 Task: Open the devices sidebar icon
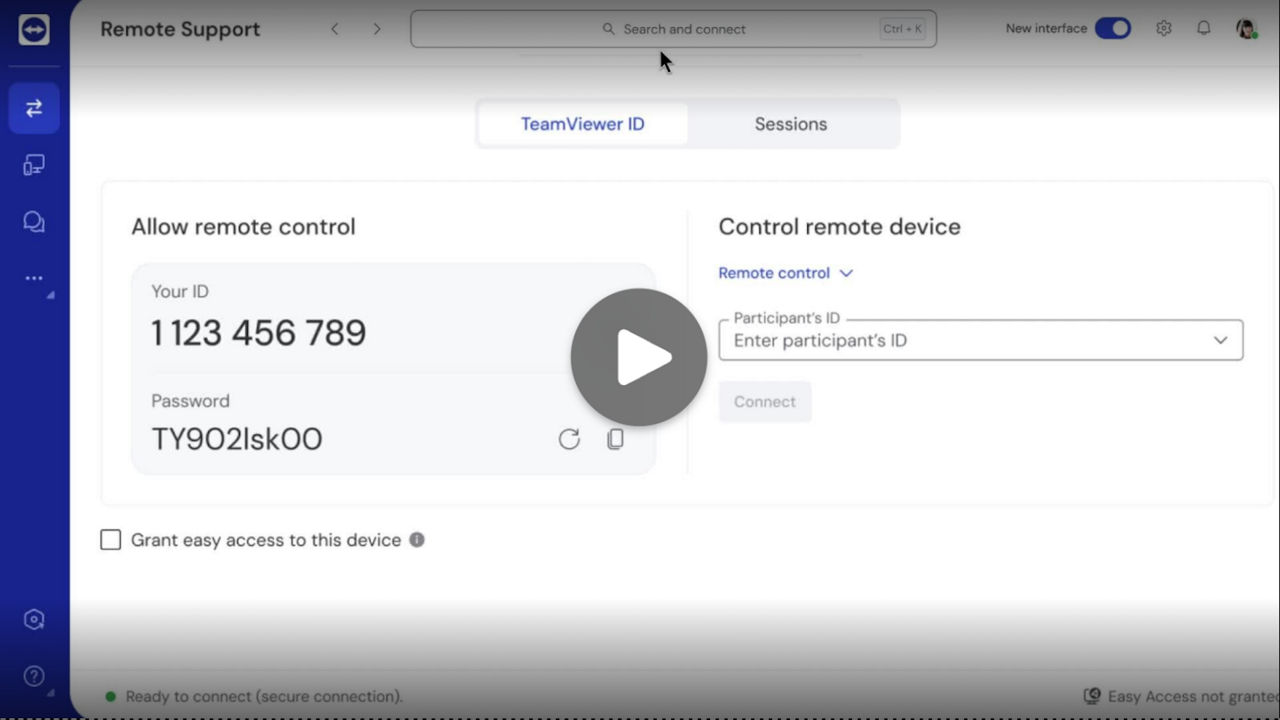[34, 165]
